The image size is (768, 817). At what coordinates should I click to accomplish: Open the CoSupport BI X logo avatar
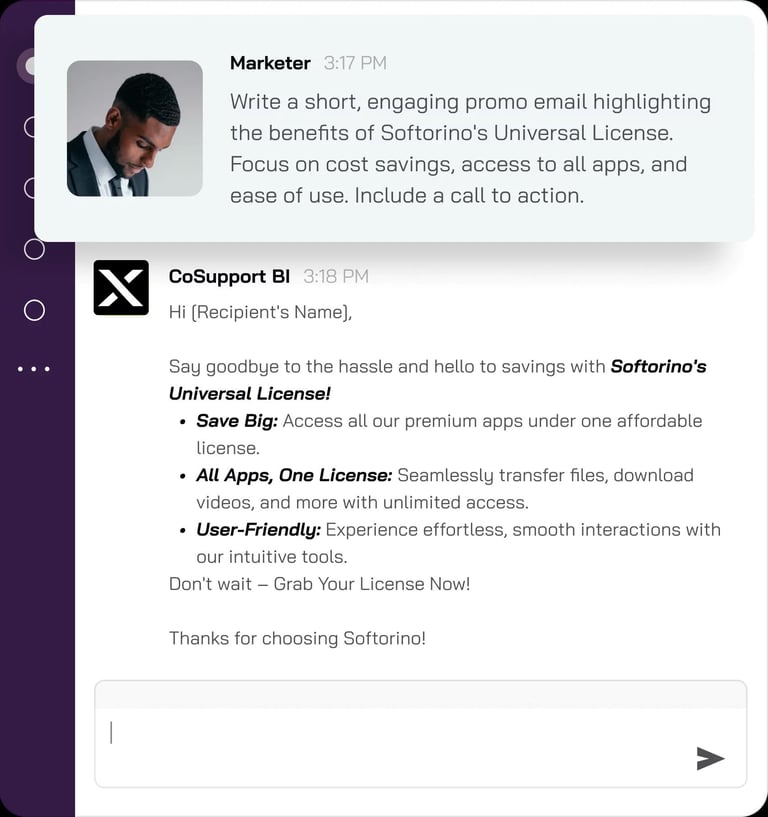point(121,288)
